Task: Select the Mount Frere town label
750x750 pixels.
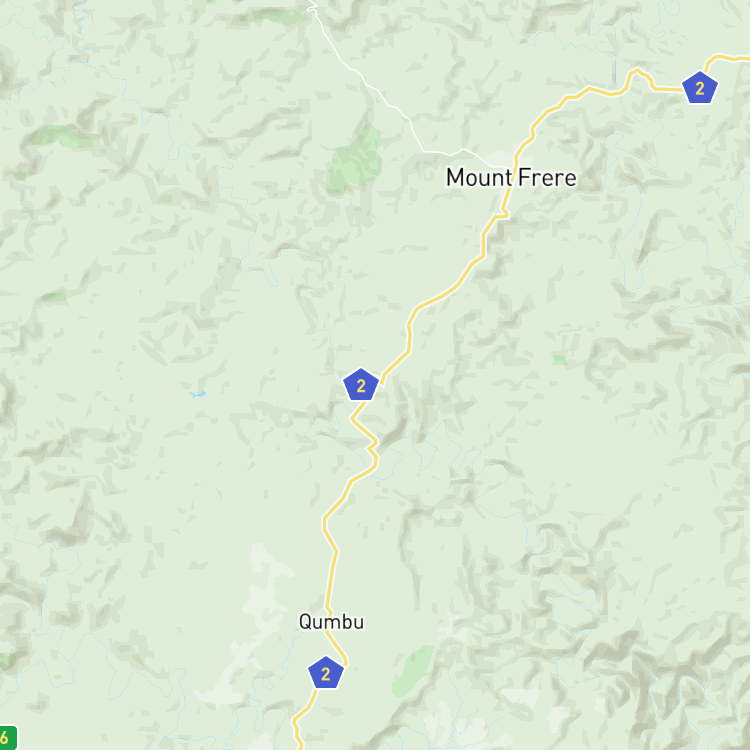Action: point(511,177)
